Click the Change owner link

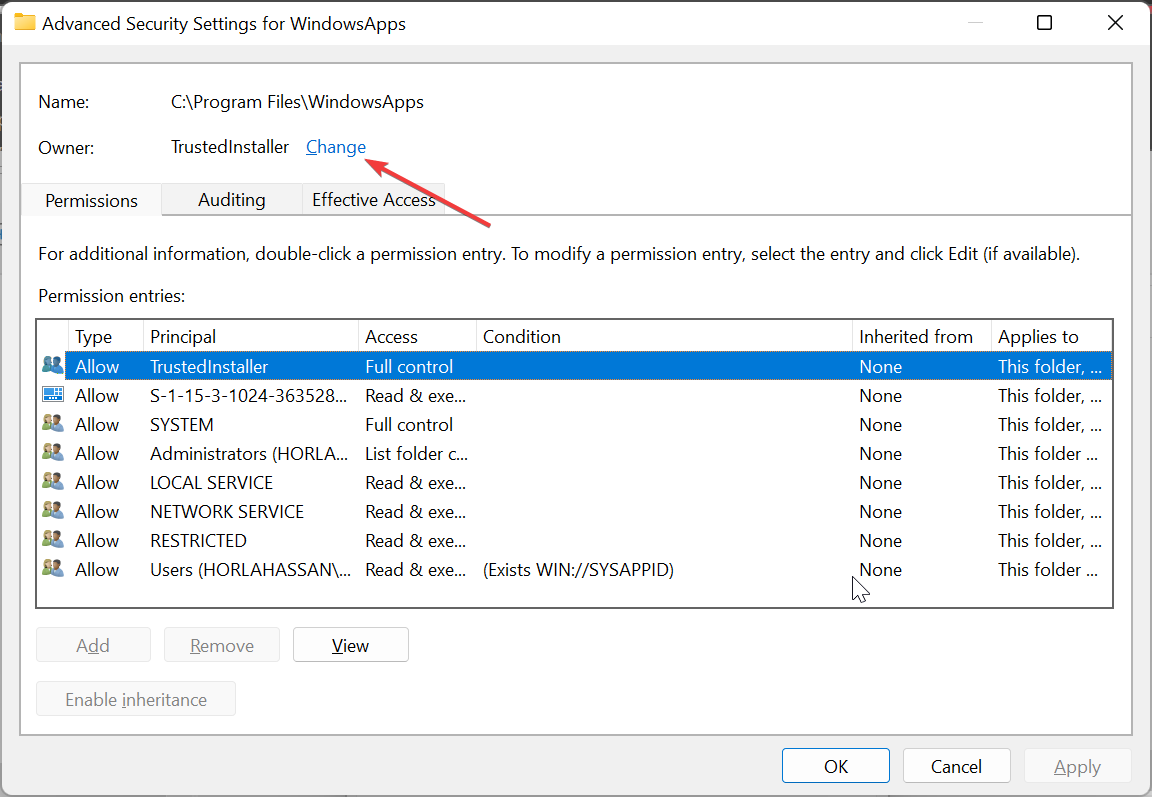coord(336,147)
